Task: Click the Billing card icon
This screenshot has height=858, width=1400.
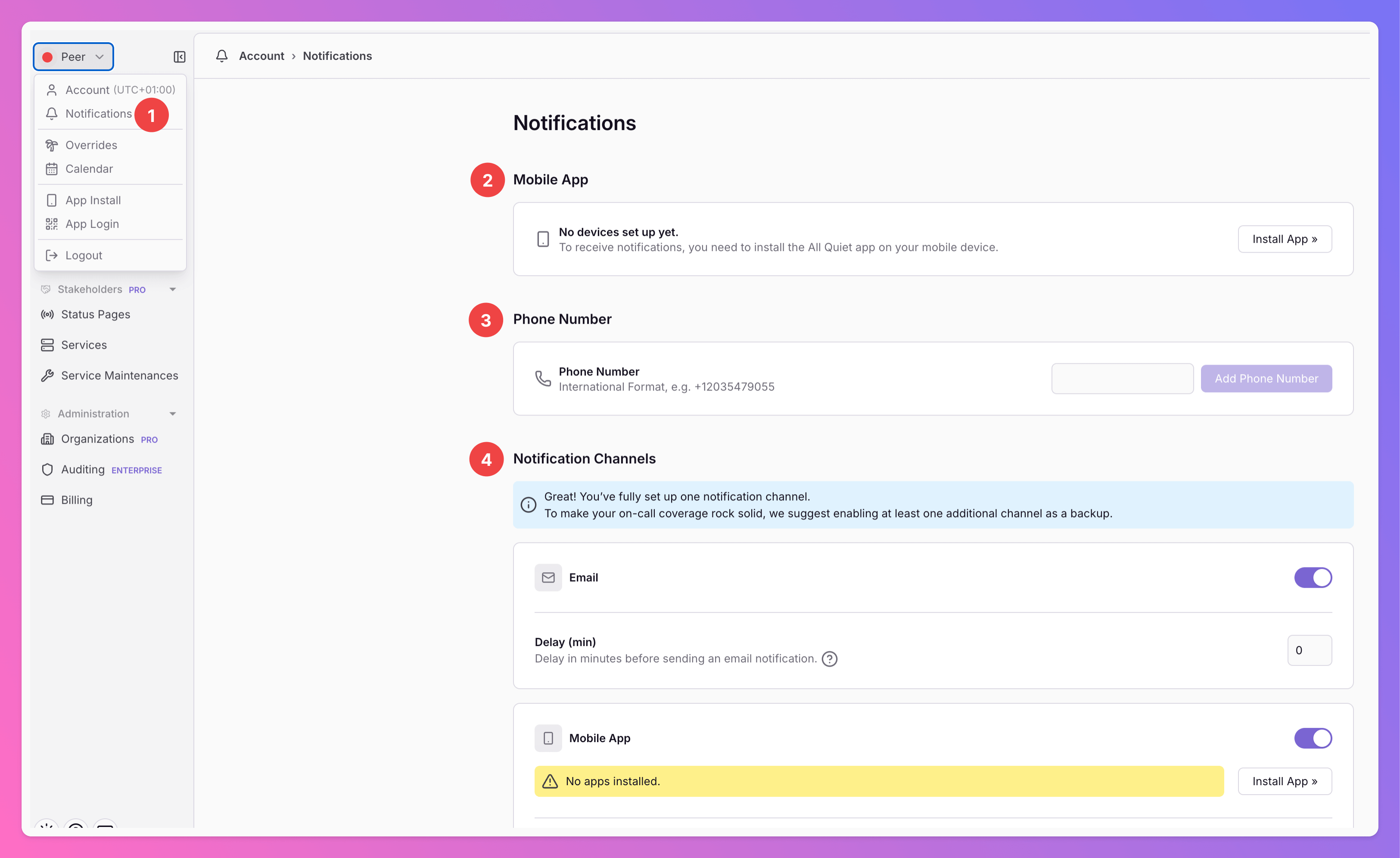Action: pyautogui.click(x=48, y=500)
